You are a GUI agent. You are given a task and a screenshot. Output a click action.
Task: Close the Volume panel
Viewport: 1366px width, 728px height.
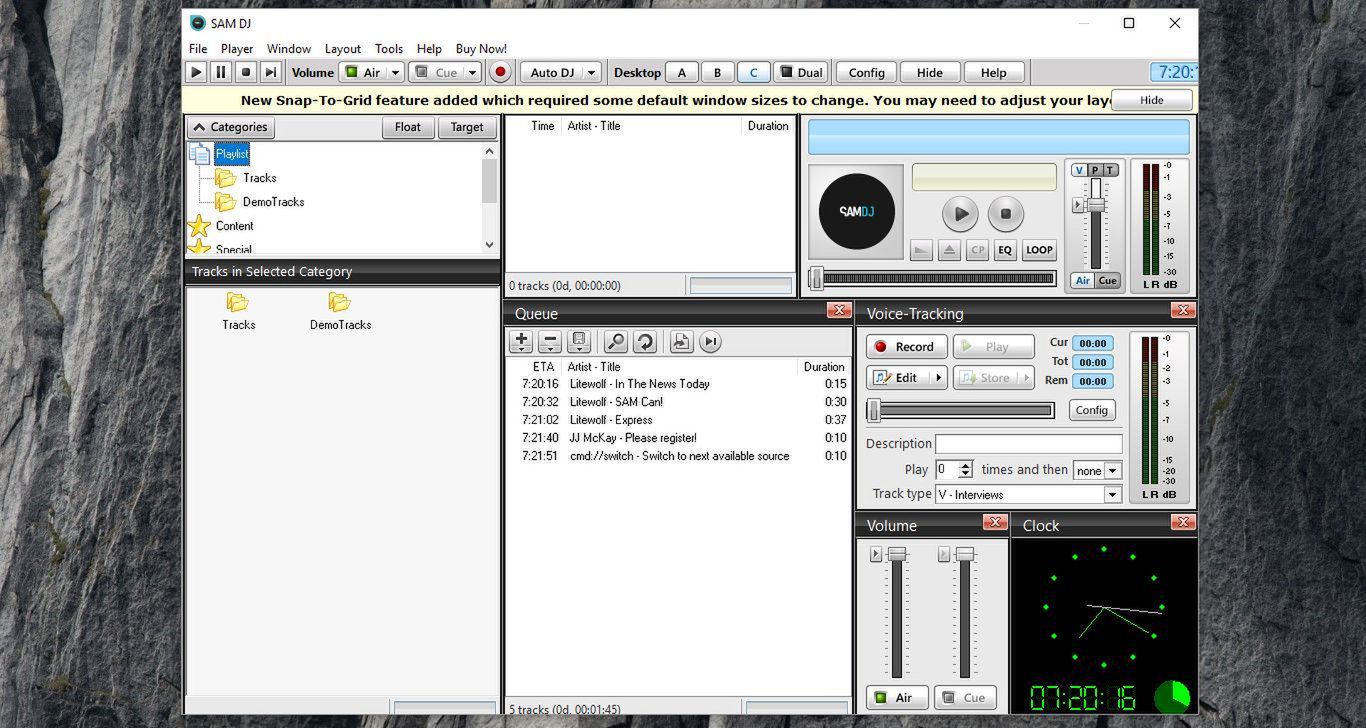[x=994, y=523]
